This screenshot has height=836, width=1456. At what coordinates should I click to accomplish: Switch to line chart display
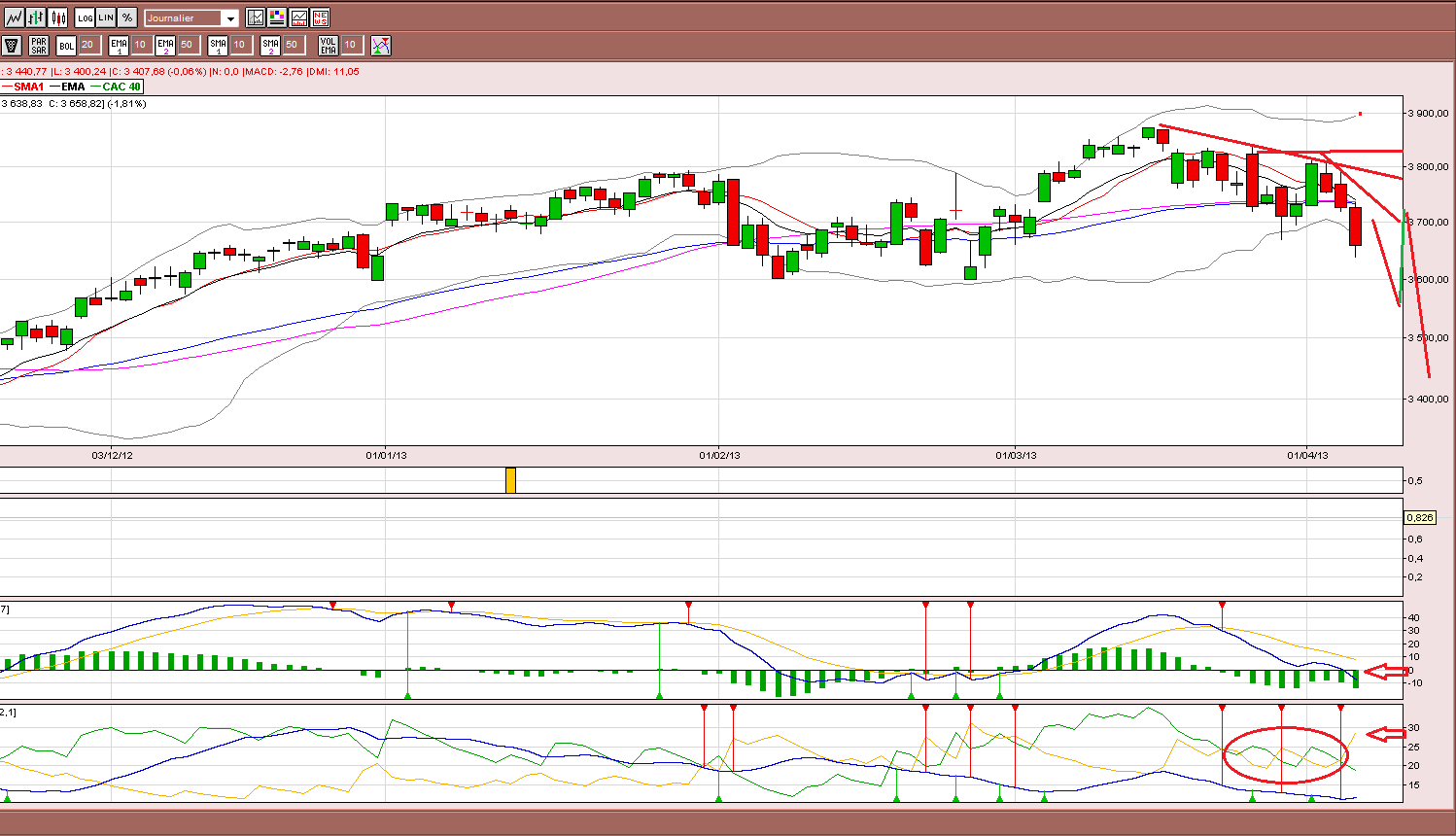14,17
